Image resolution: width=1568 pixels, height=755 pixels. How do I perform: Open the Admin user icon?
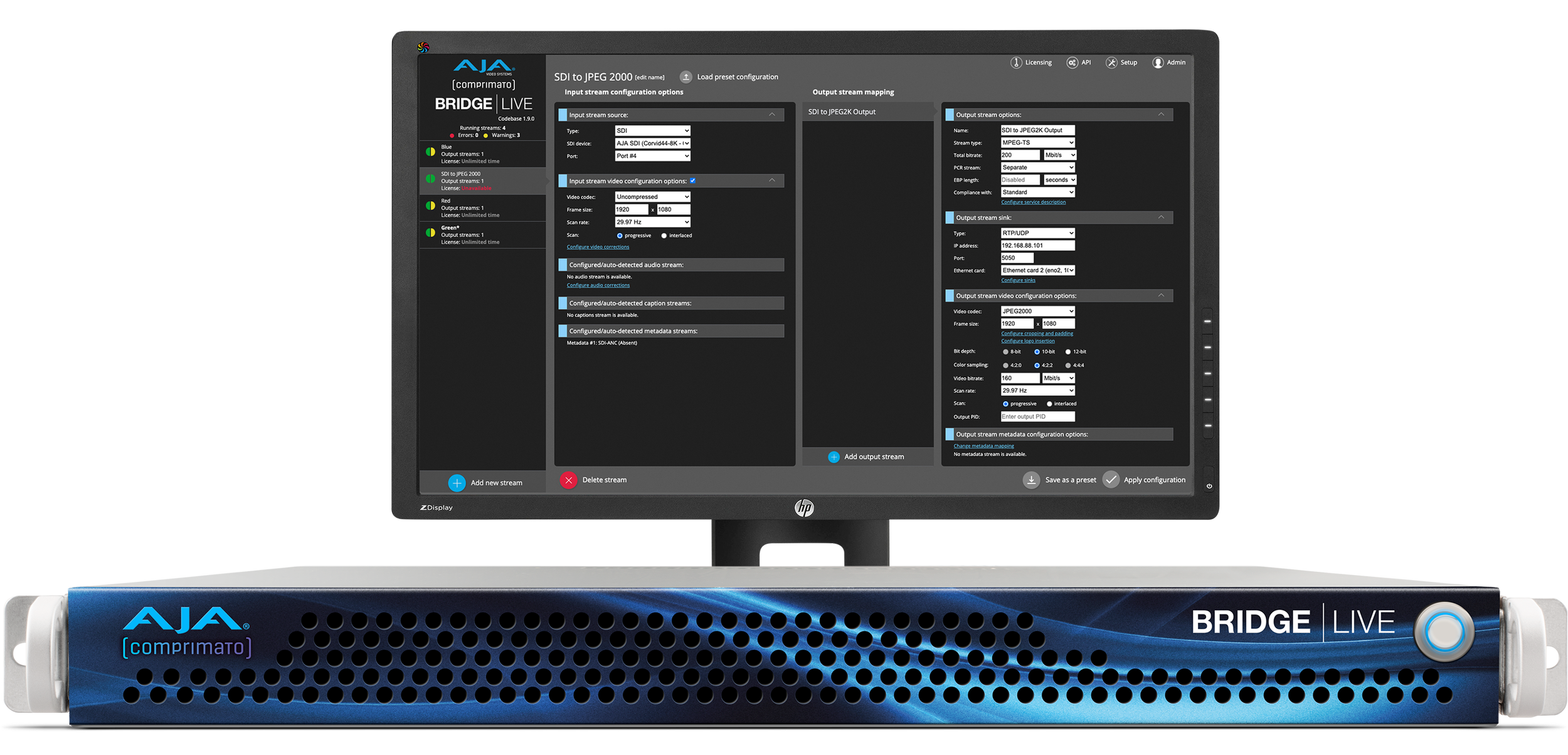[x=1157, y=62]
